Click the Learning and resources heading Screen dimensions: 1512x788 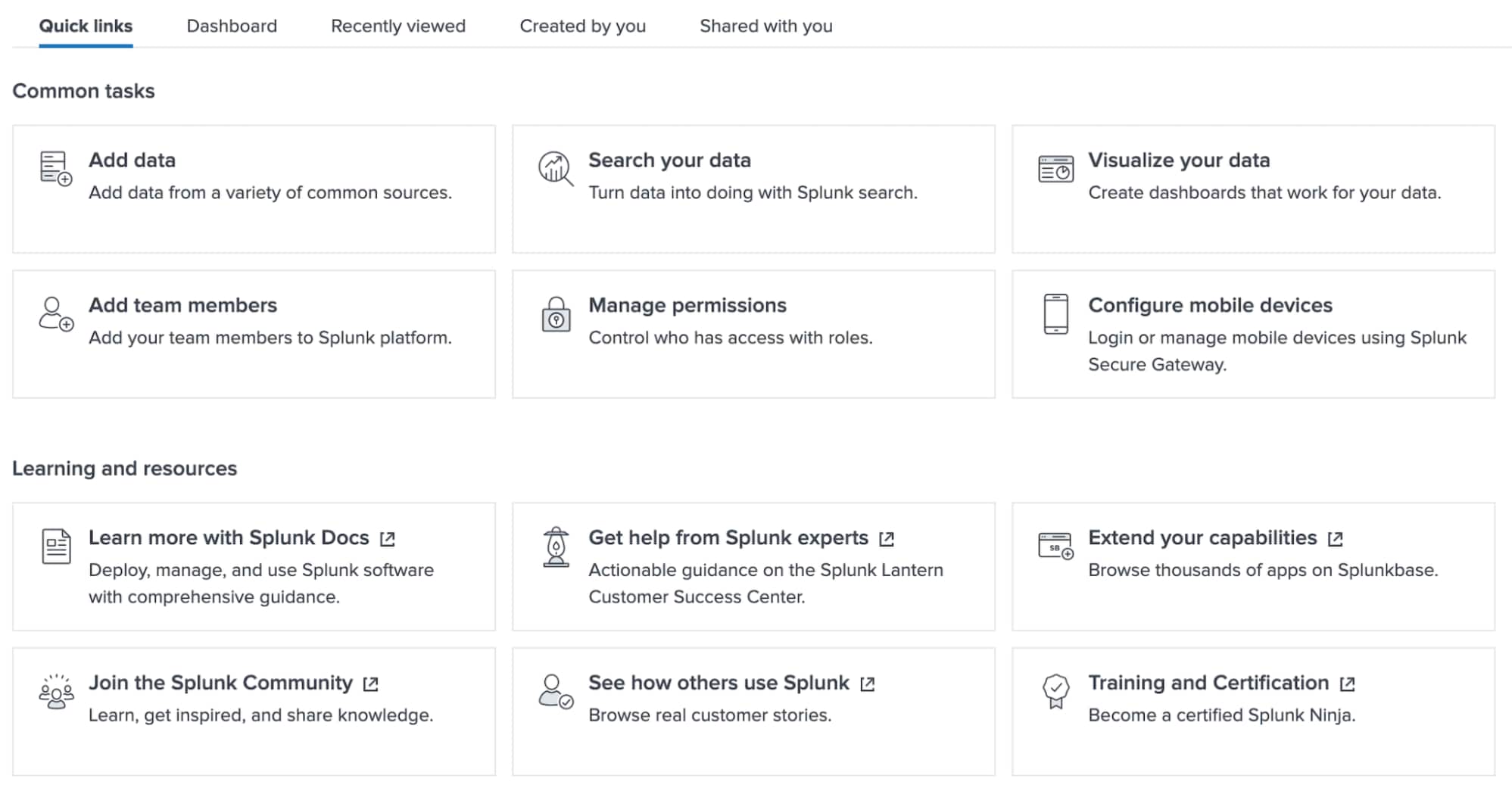[124, 469]
